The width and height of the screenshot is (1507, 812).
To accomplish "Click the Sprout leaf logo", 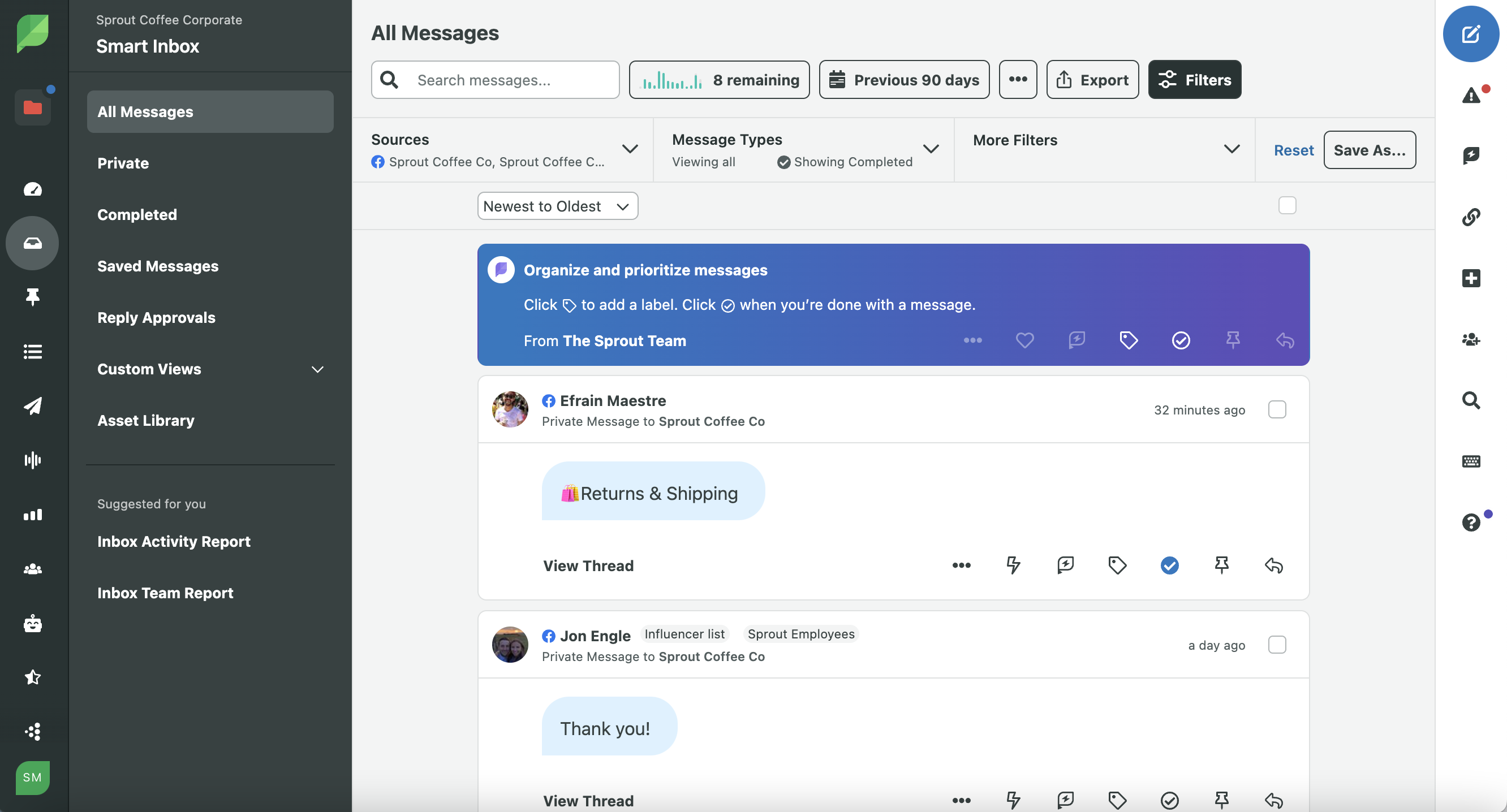I will pos(33,33).
